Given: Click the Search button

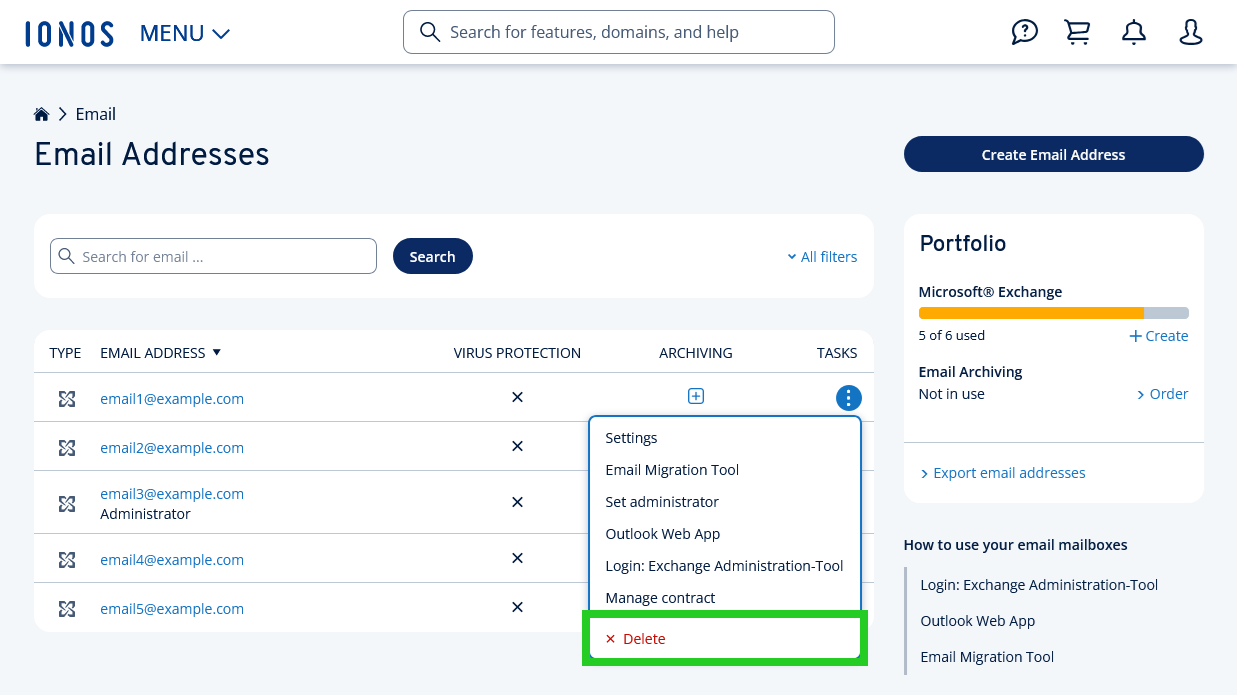Looking at the screenshot, I should click(x=432, y=257).
